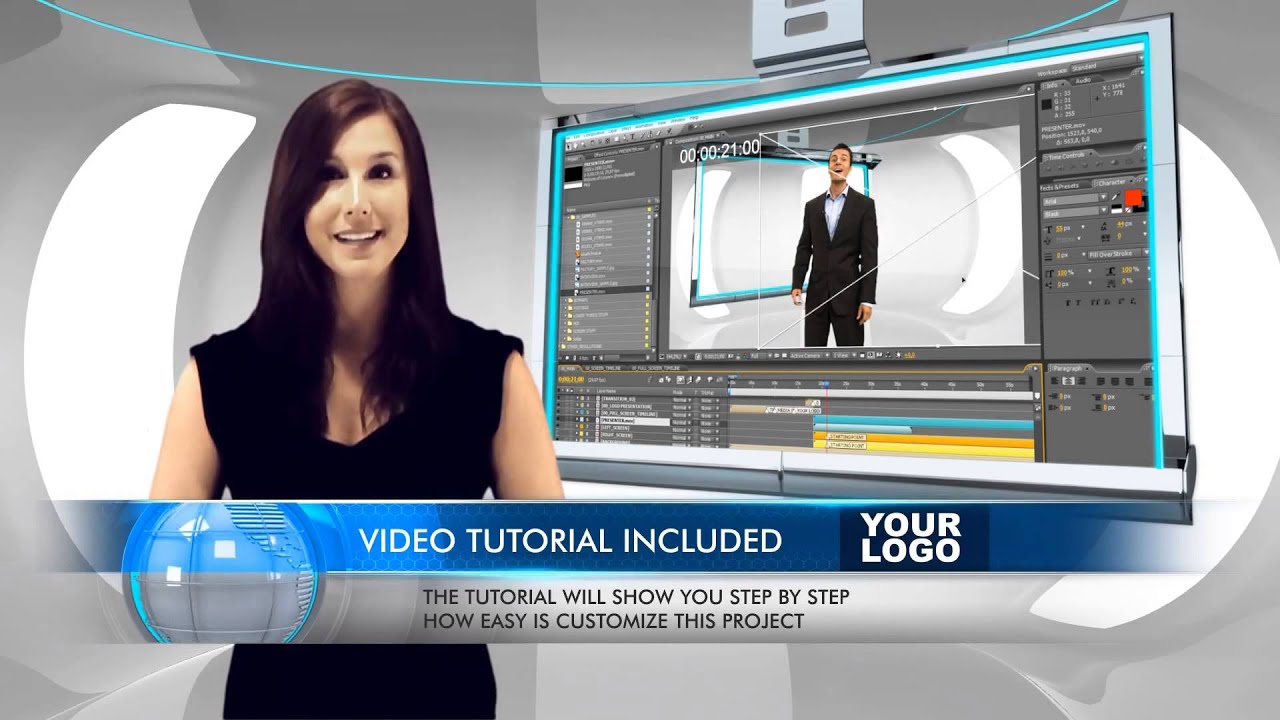Click the always preview icon in viewer footer
The height and width of the screenshot is (720, 1280).
[x=661, y=355]
